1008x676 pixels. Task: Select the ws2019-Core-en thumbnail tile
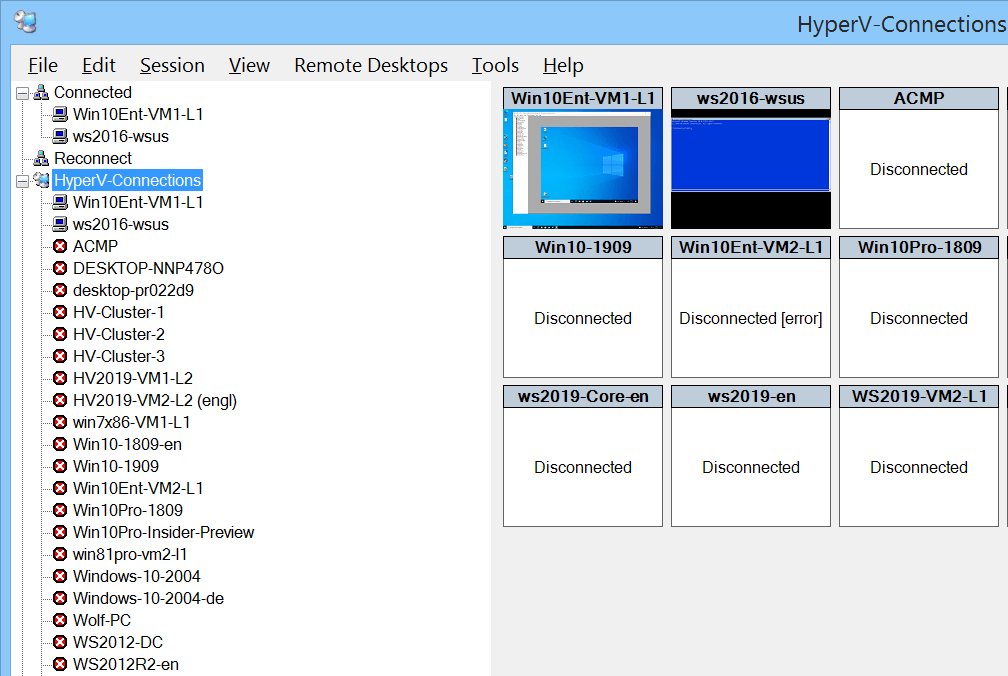click(x=583, y=456)
